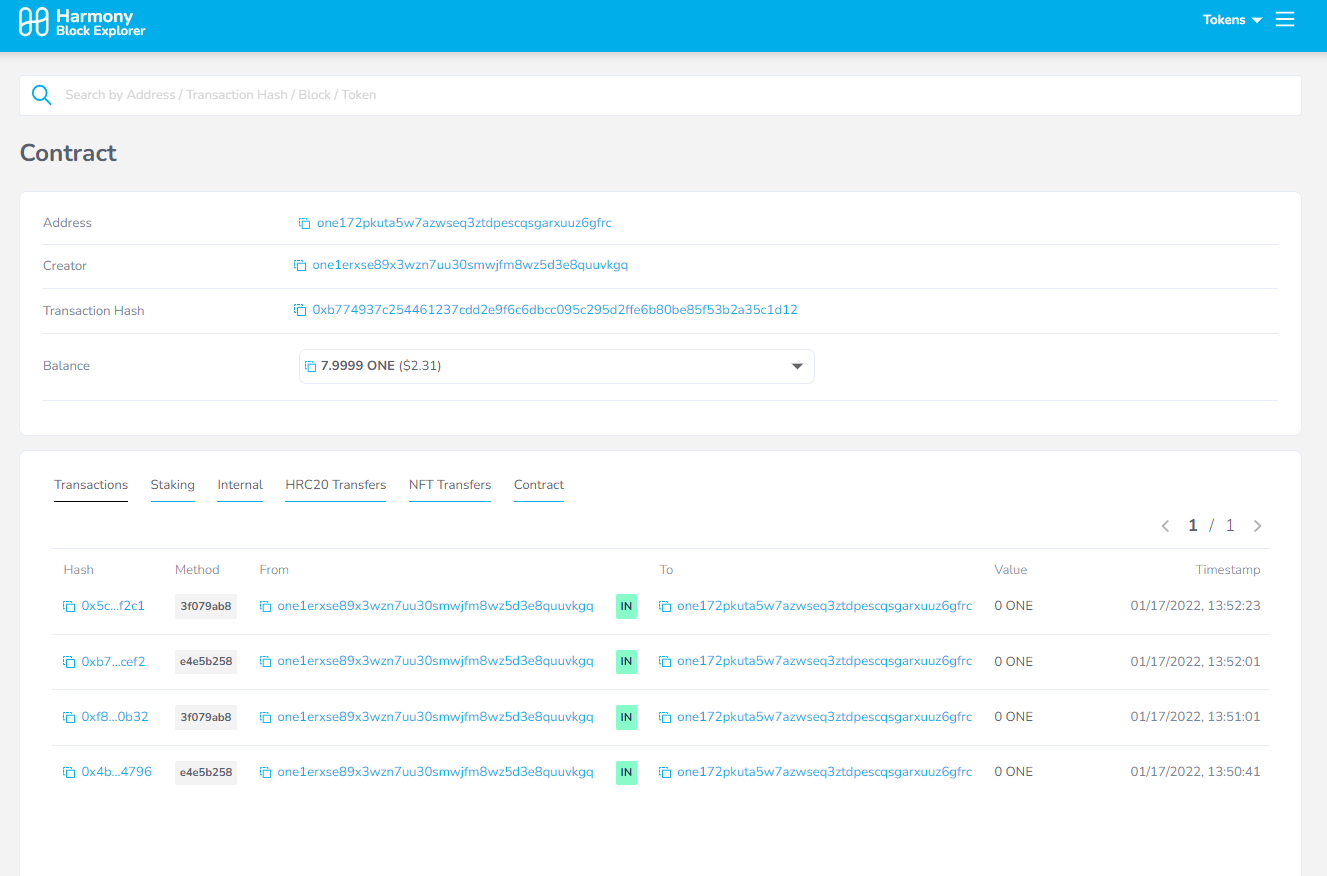Copy the balance value icon
The height and width of the screenshot is (876, 1327).
(311, 367)
